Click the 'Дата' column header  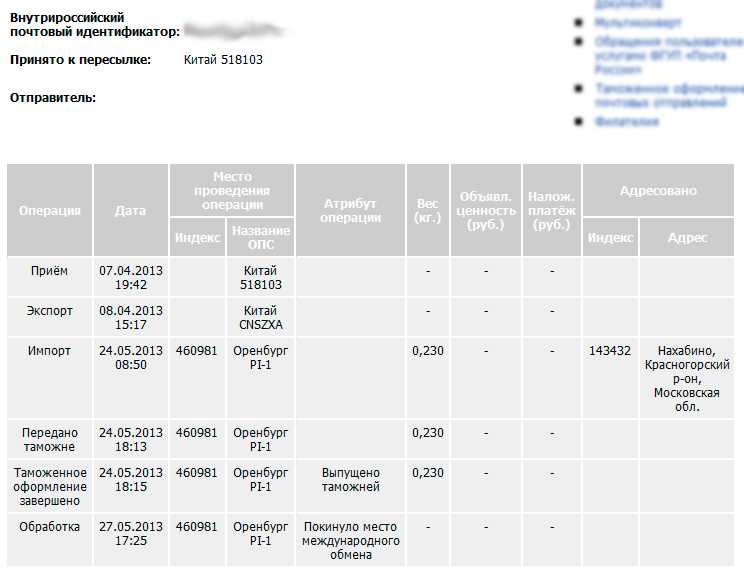point(130,210)
